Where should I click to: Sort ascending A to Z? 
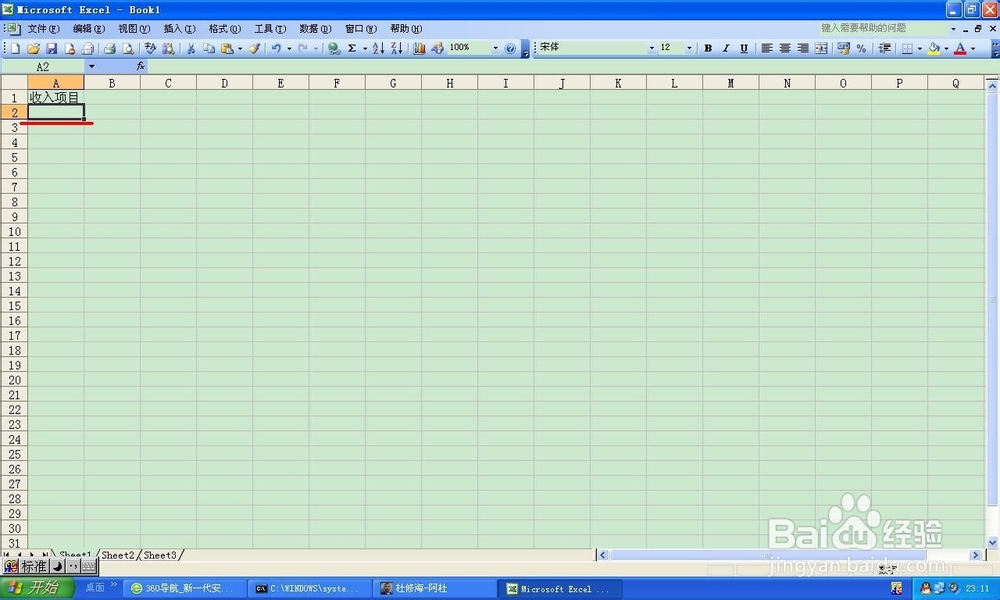(378, 48)
